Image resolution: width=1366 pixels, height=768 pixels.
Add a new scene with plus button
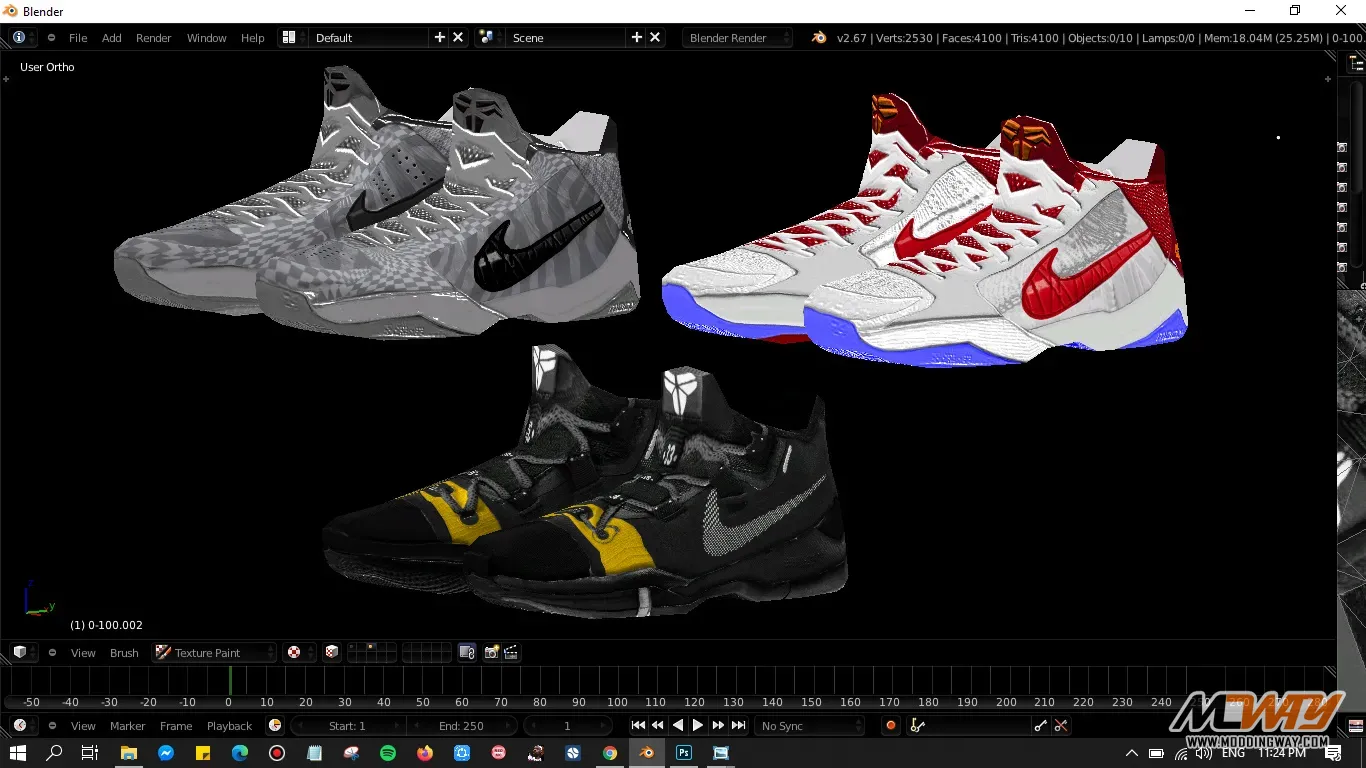(636, 38)
